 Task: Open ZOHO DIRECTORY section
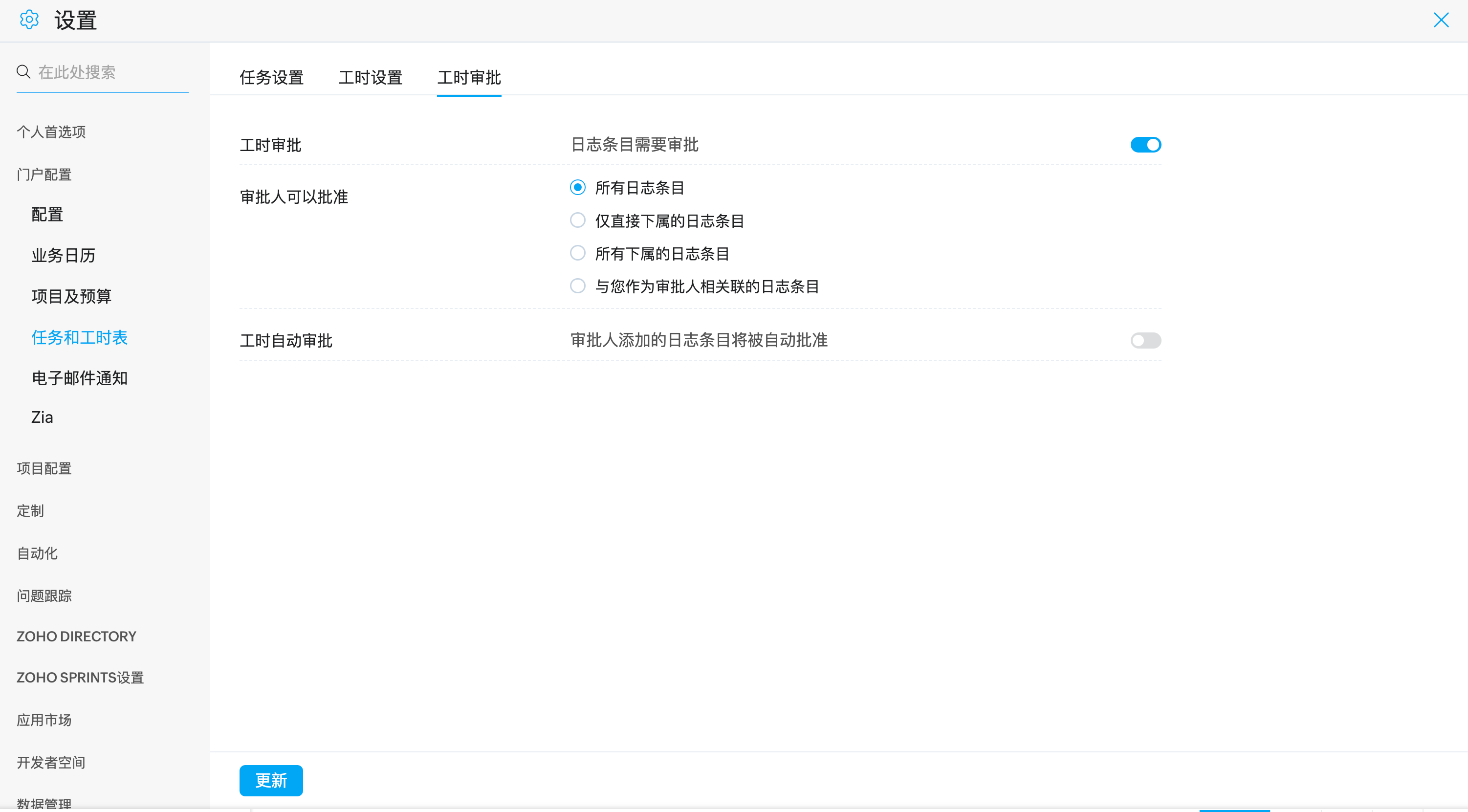point(76,636)
